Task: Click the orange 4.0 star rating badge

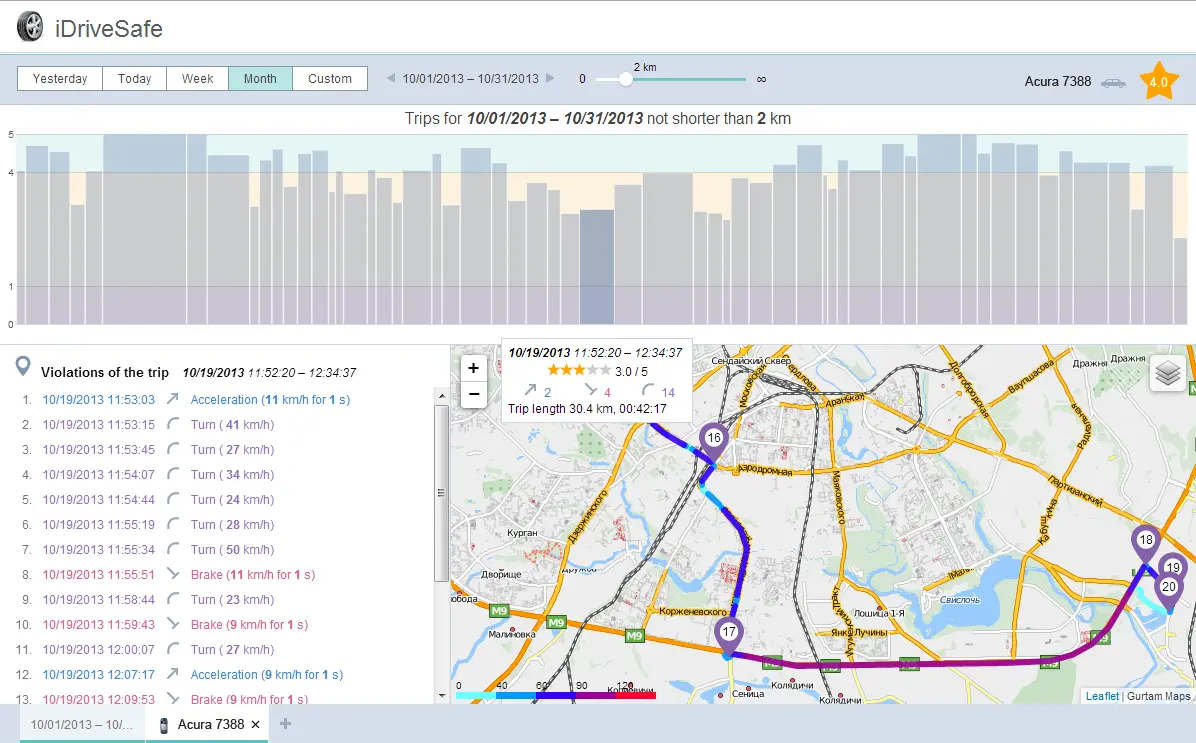Action: pyautogui.click(x=1158, y=81)
